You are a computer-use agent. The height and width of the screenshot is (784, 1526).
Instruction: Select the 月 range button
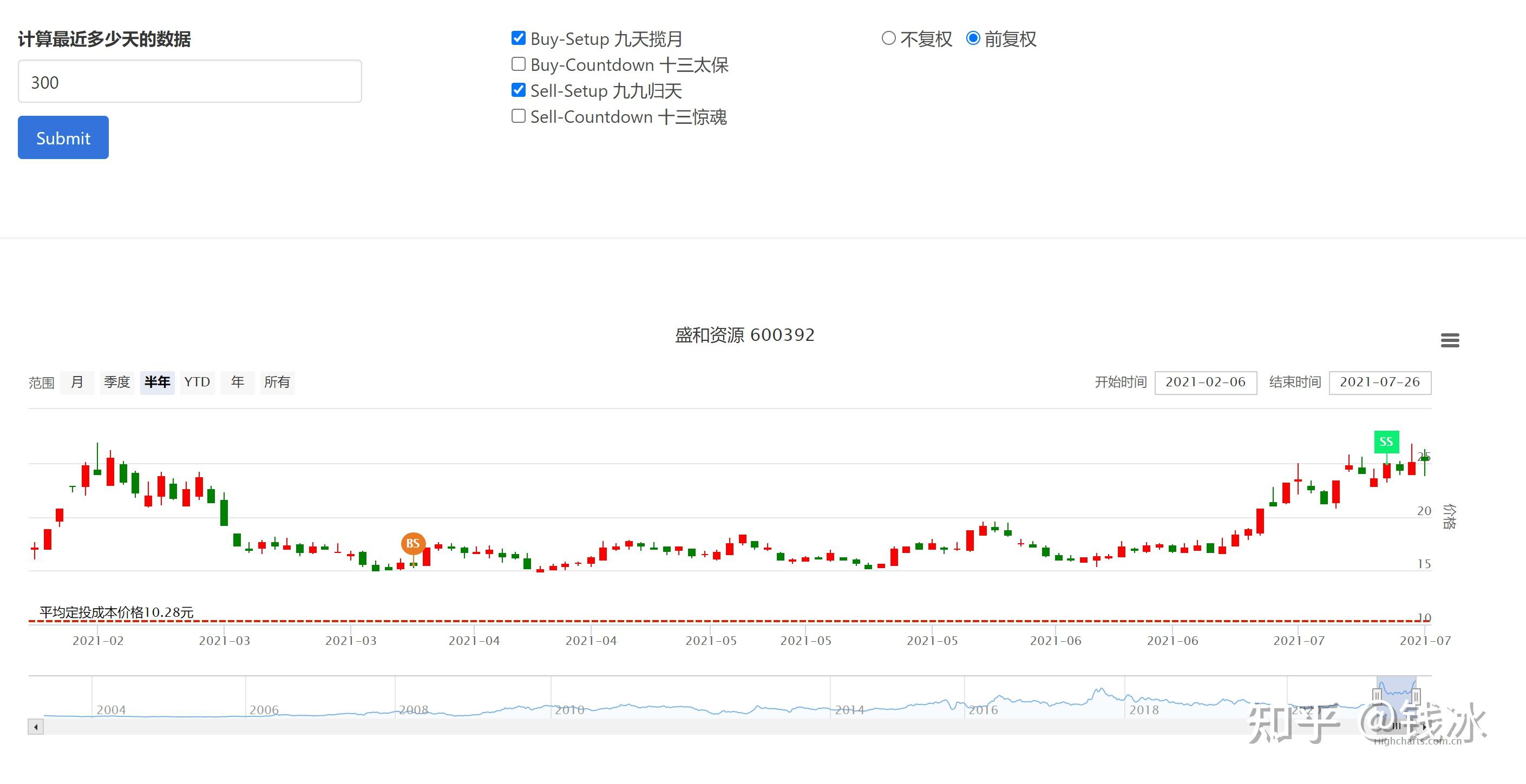click(77, 383)
